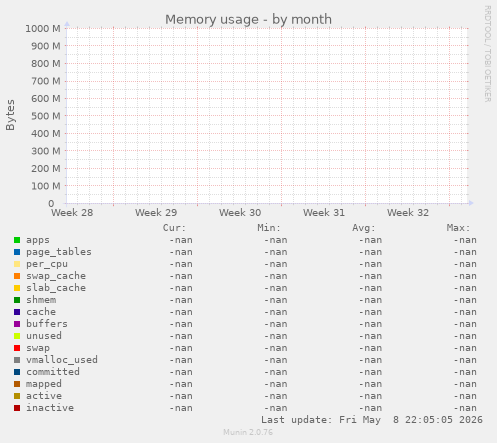Click the vmalloc_used gray swatch
Image resolution: width=497 pixels, height=443 pixels.
point(17,360)
